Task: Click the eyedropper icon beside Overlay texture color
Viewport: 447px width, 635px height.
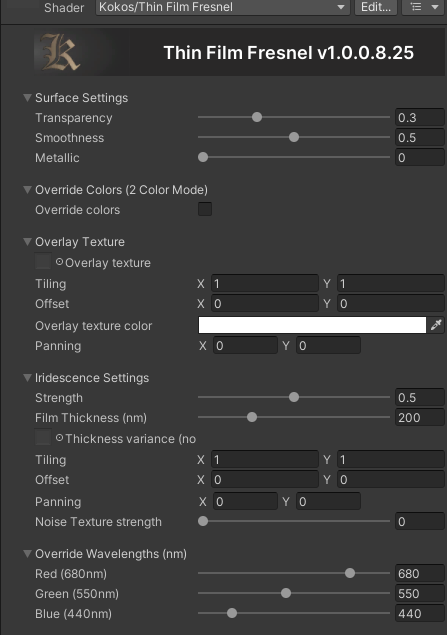Action: pyautogui.click(x=436, y=325)
